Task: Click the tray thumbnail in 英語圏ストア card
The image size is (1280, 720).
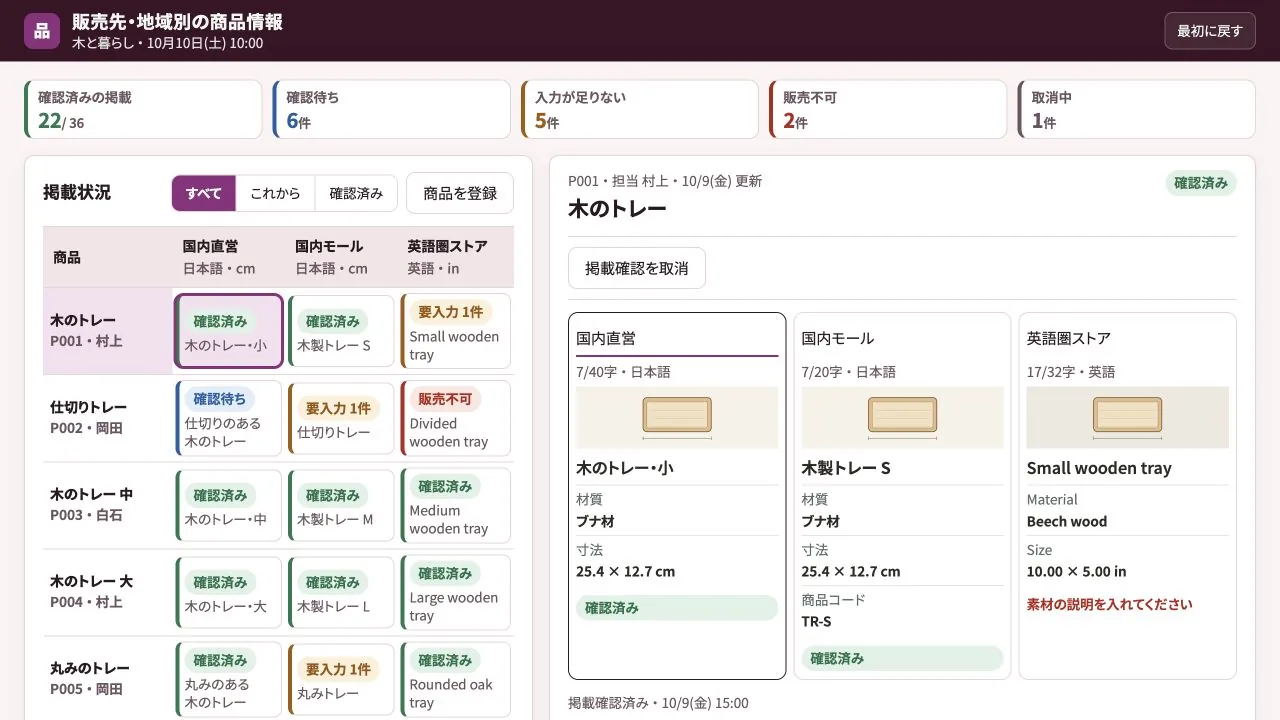Action: [x=1128, y=417]
